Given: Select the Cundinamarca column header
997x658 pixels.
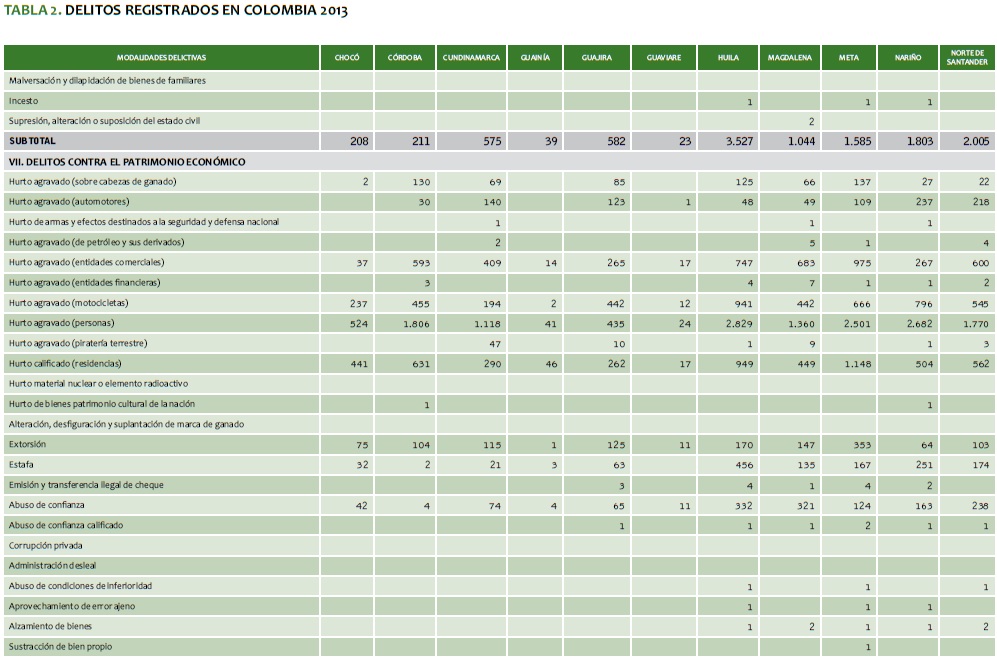Looking at the screenshot, I should [x=470, y=58].
